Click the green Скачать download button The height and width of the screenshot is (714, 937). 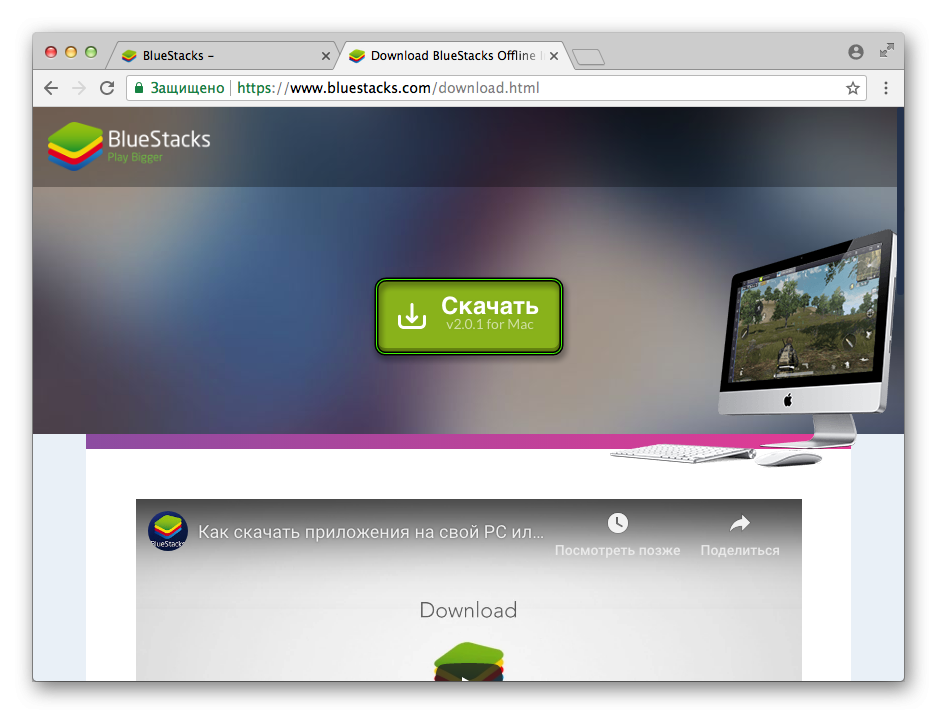click(x=469, y=316)
